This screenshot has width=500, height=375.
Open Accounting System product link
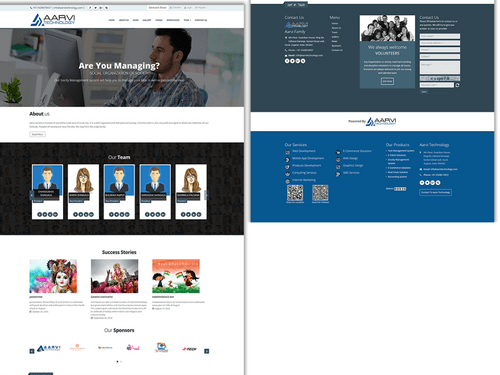click(397, 177)
